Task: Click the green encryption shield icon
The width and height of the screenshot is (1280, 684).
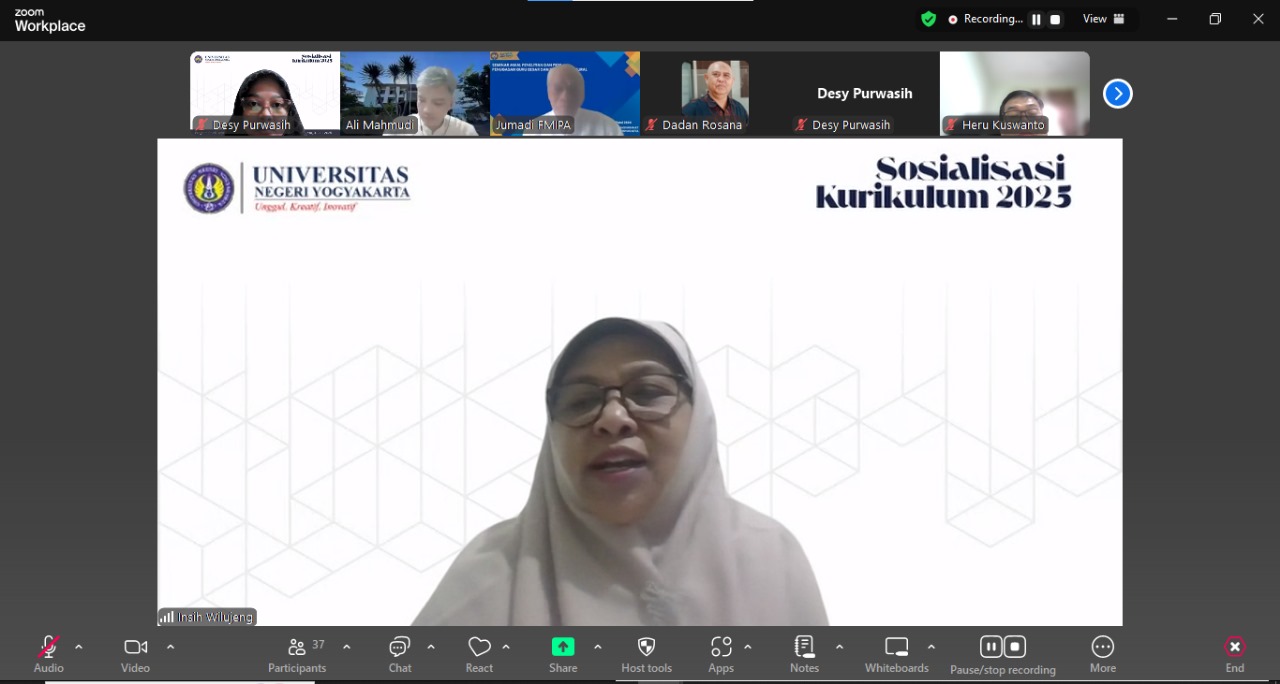Action: 929,19
